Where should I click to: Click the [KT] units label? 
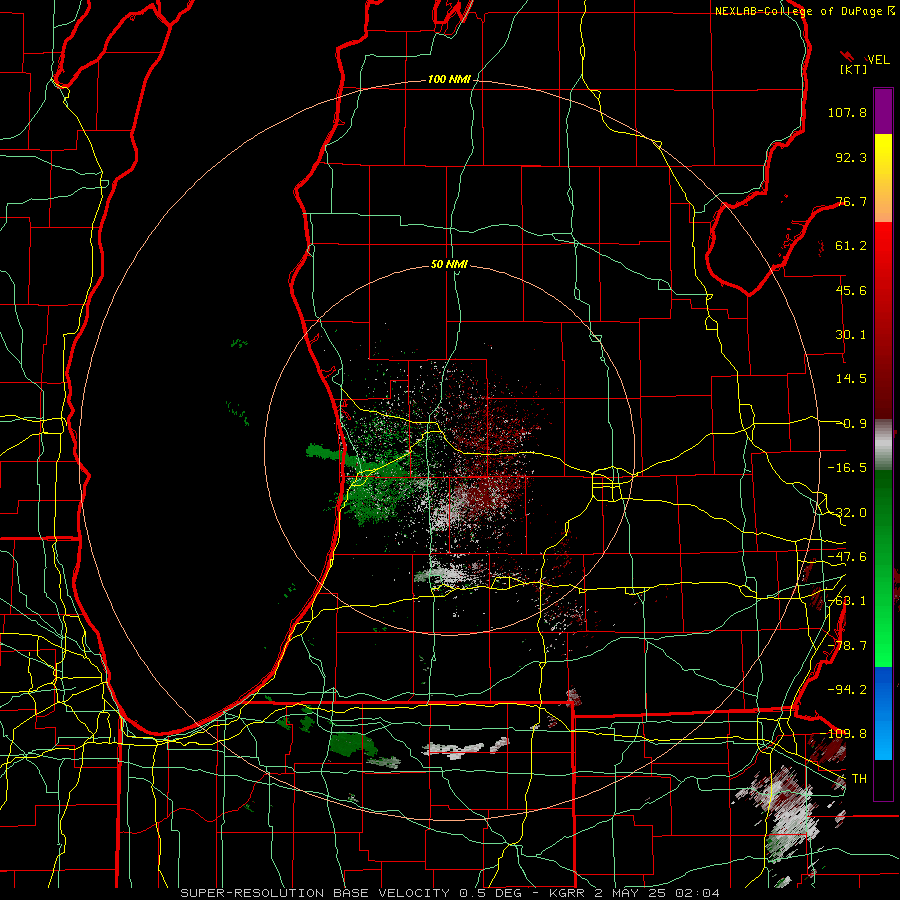click(x=854, y=69)
